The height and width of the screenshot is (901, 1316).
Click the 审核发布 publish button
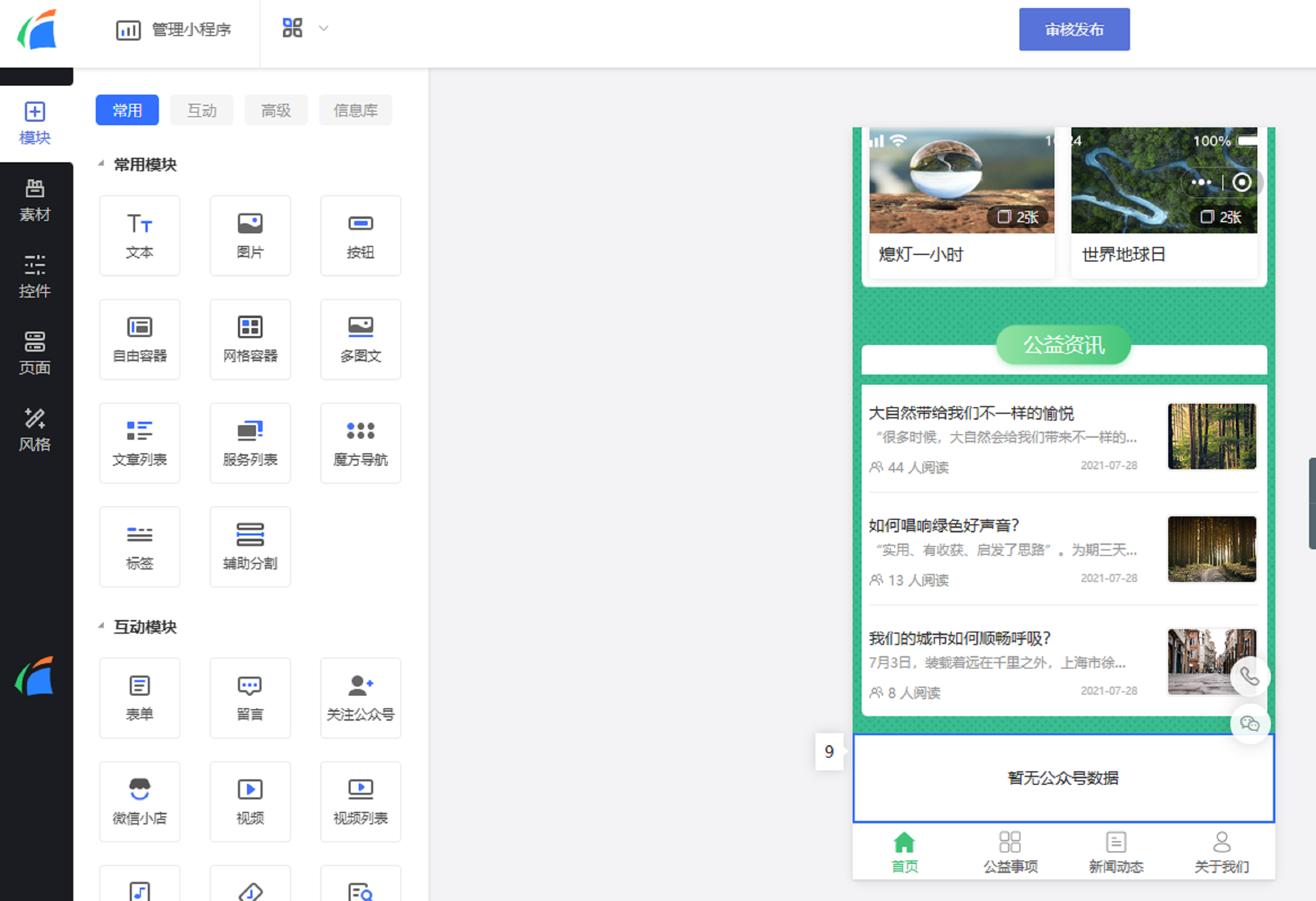(x=1074, y=30)
